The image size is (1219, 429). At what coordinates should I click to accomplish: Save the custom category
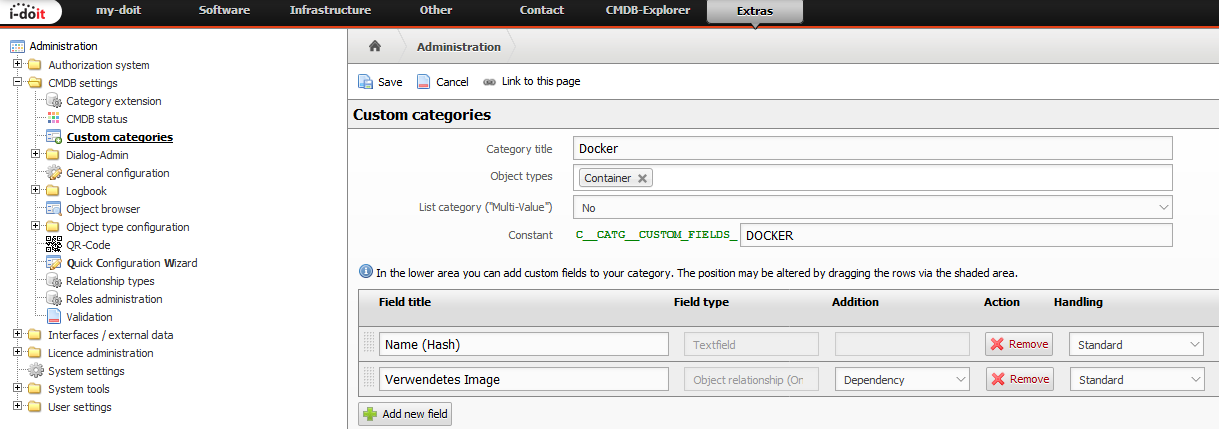click(380, 82)
